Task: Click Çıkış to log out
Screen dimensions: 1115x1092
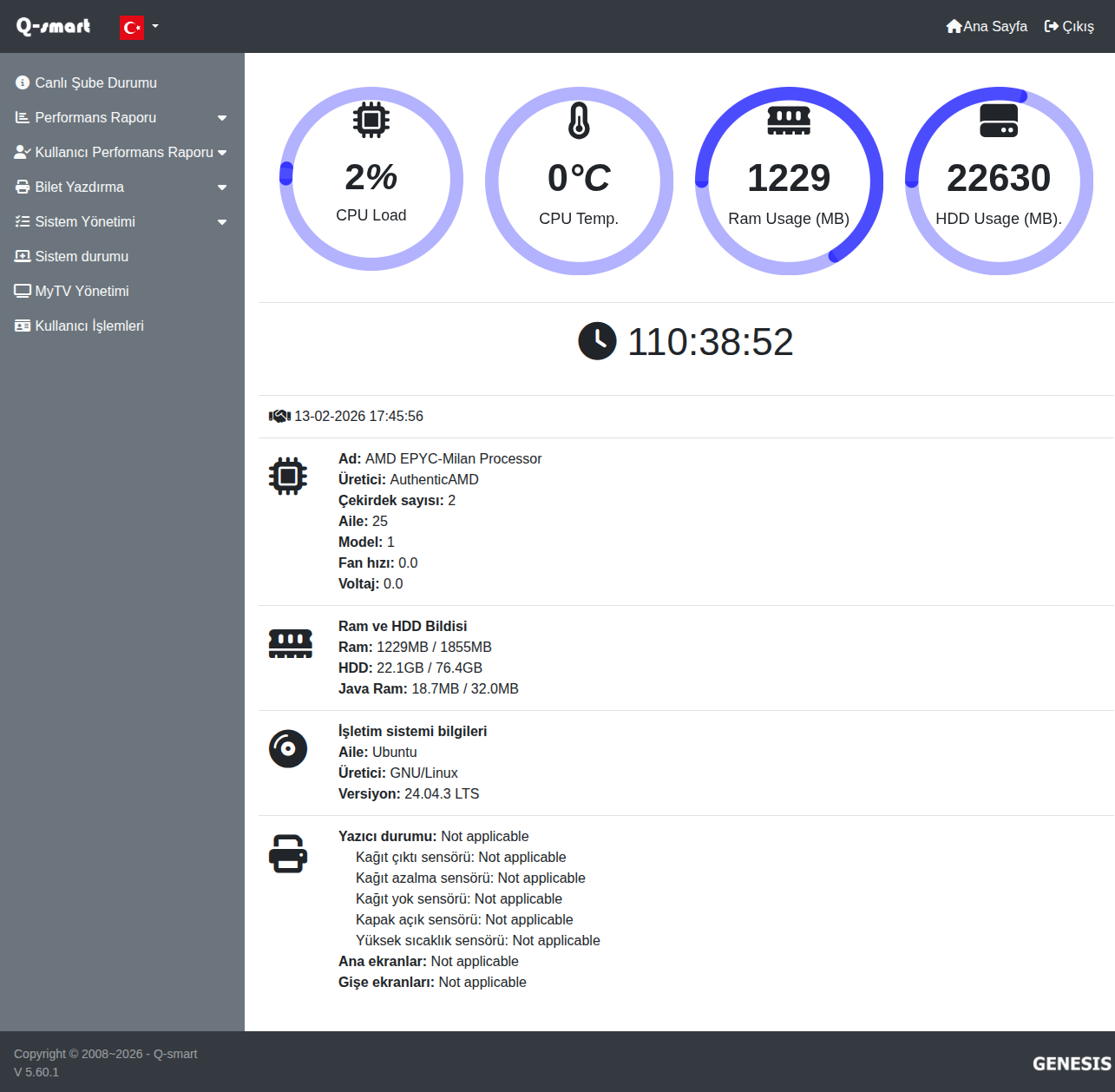Action: pos(1069,26)
